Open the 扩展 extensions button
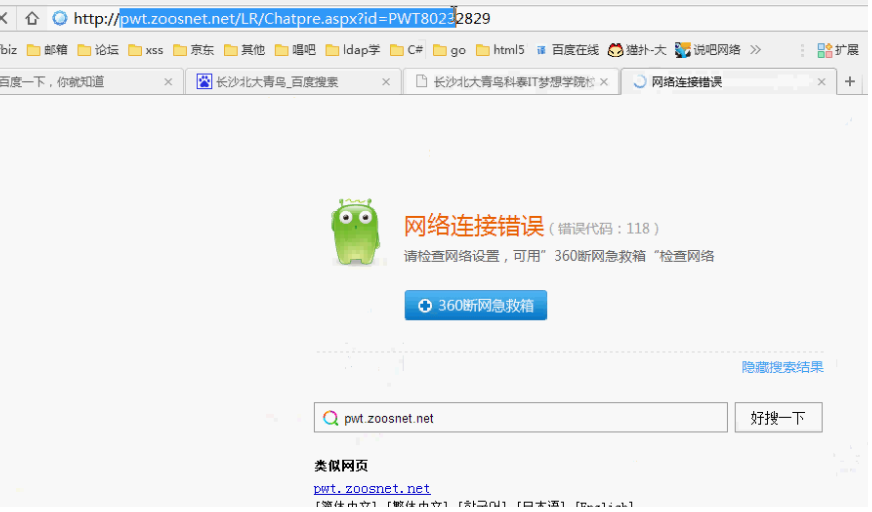This screenshot has height=512, width=872. [x=838, y=50]
